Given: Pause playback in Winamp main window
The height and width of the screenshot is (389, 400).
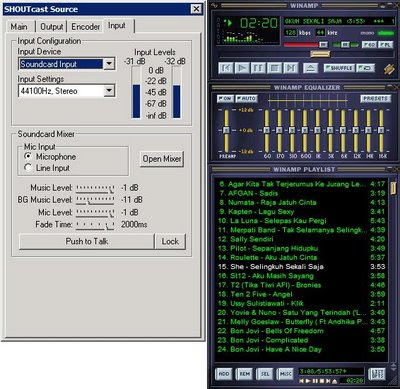Looking at the screenshot, I should (x=258, y=68).
